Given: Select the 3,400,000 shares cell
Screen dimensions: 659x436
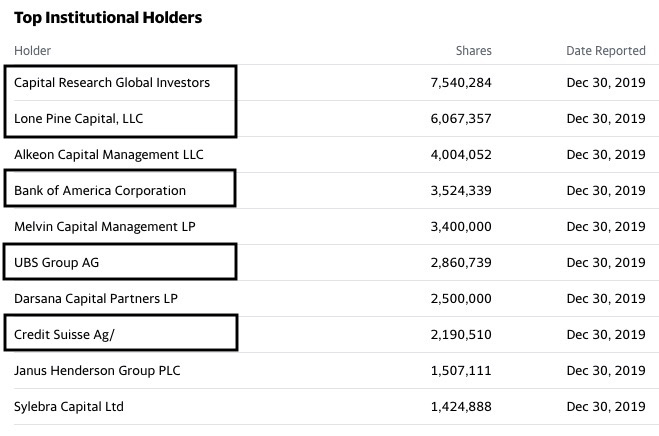Looking at the screenshot, I should coord(459,226).
